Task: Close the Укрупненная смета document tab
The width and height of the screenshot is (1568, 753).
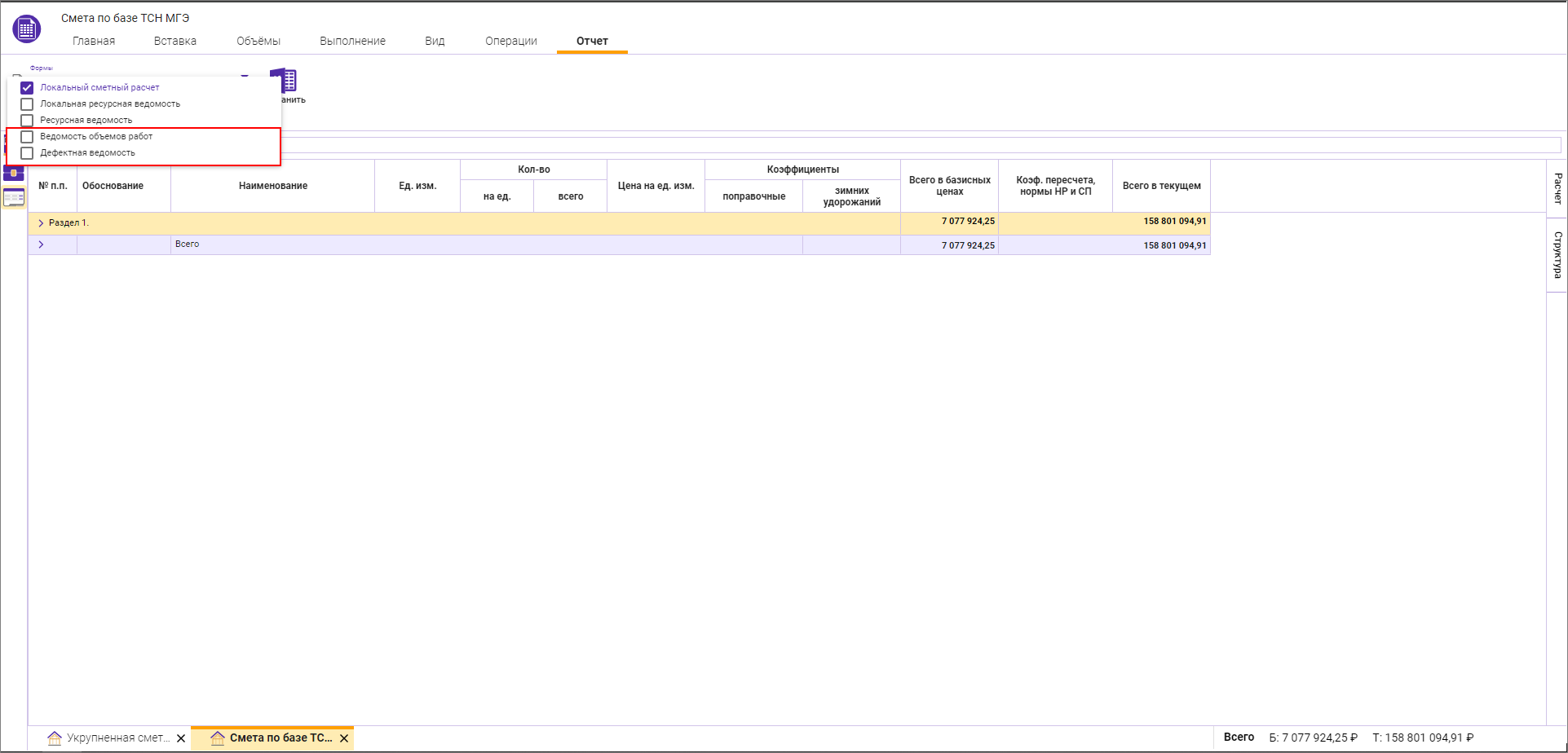Action: click(181, 738)
